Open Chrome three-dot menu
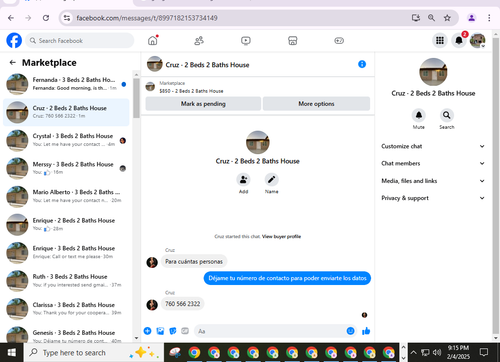Image resolution: width=500 pixels, height=362 pixels. (x=489, y=18)
